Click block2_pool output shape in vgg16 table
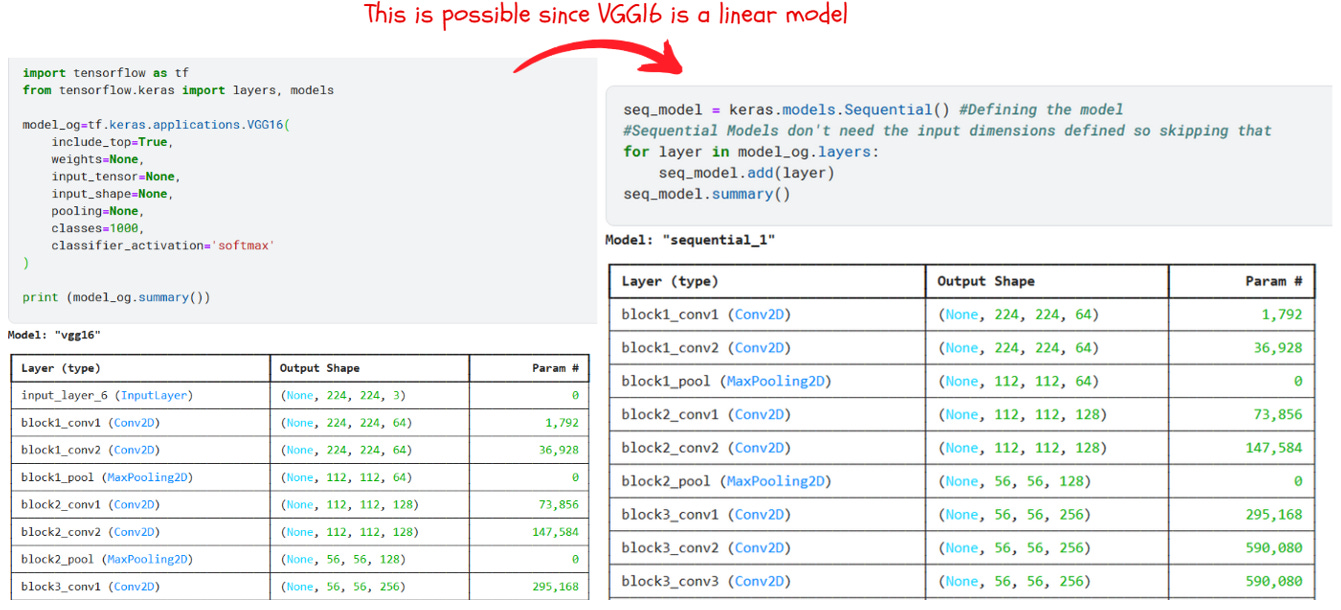This screenshot has width=1341, height=610. pos(343,559)
